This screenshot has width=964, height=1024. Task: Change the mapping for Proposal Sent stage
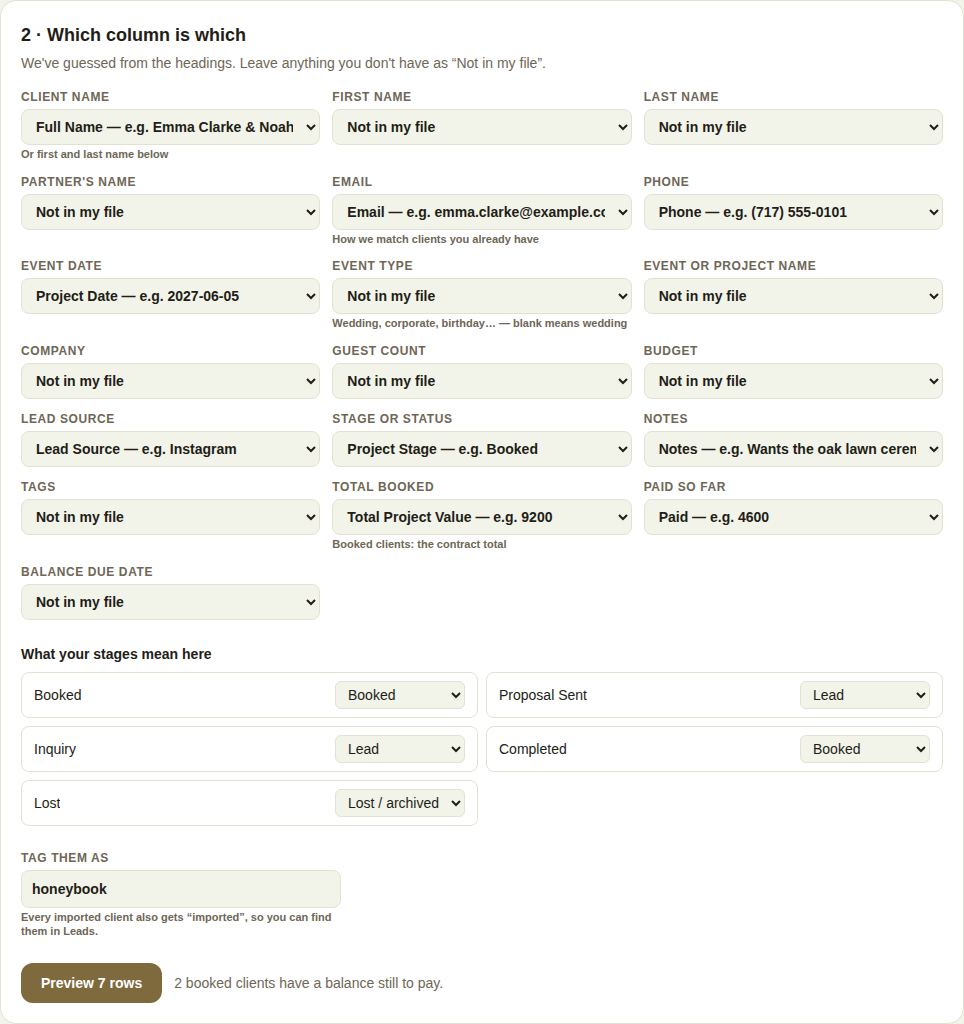(x=865, y=695)
